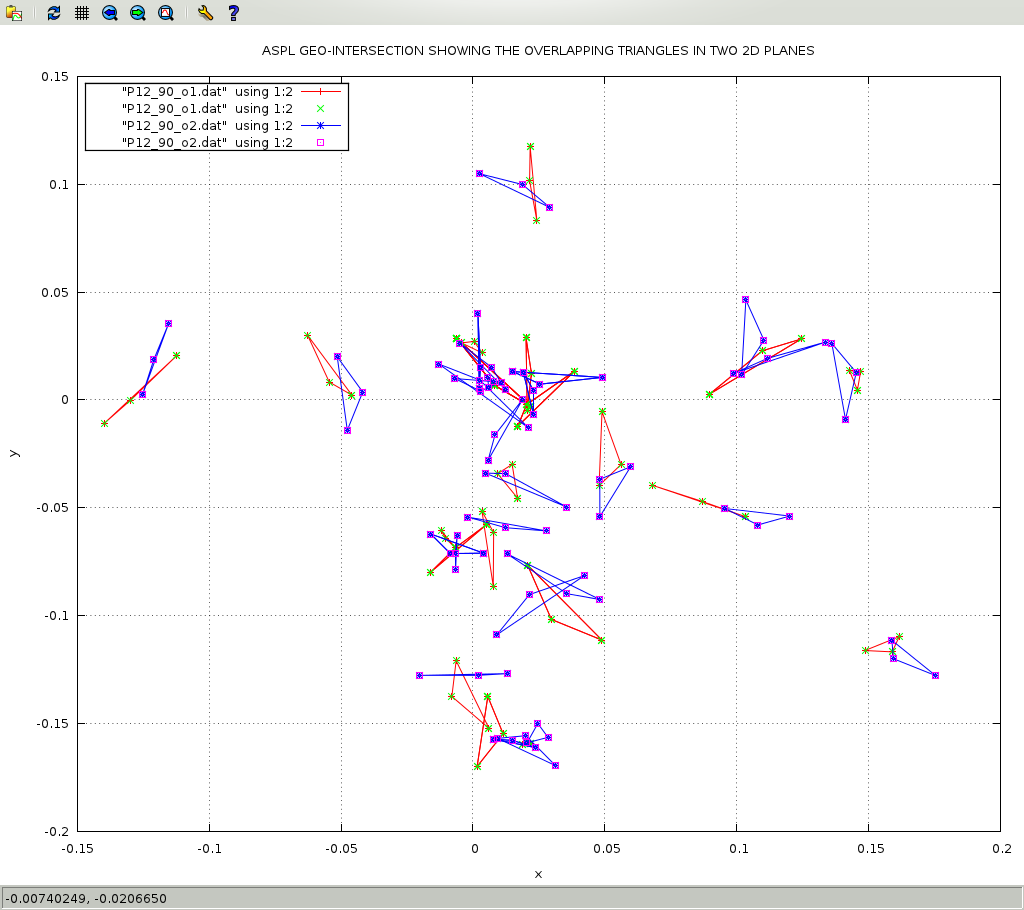
Task: Open help with the question mark icon
Action: coord(233,13)
